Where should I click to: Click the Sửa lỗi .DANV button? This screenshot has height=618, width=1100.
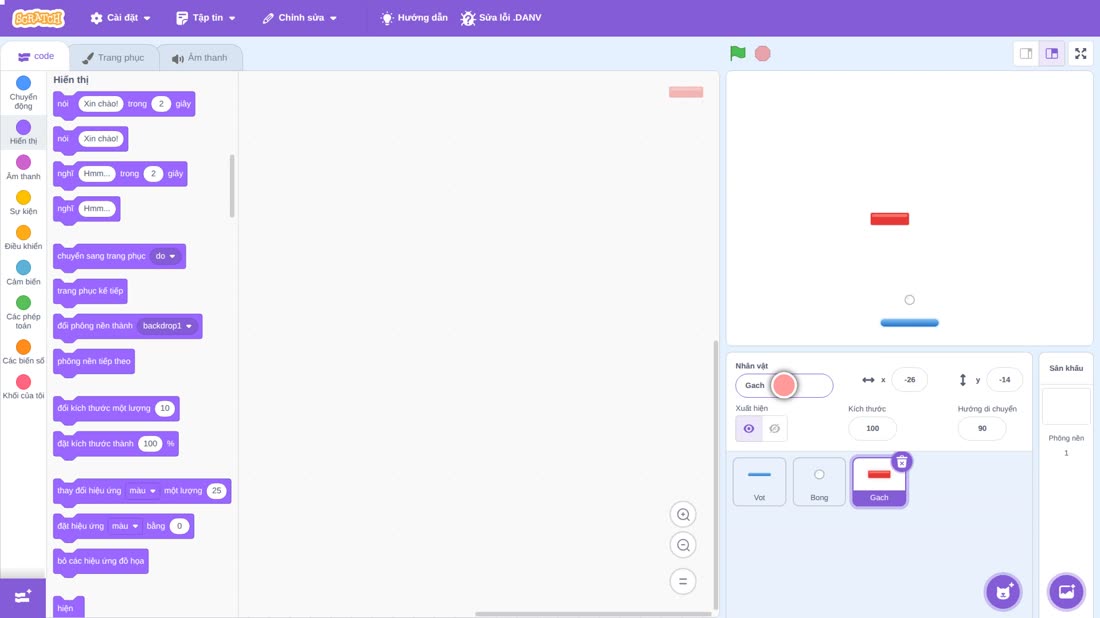click(x=501, y=18)
